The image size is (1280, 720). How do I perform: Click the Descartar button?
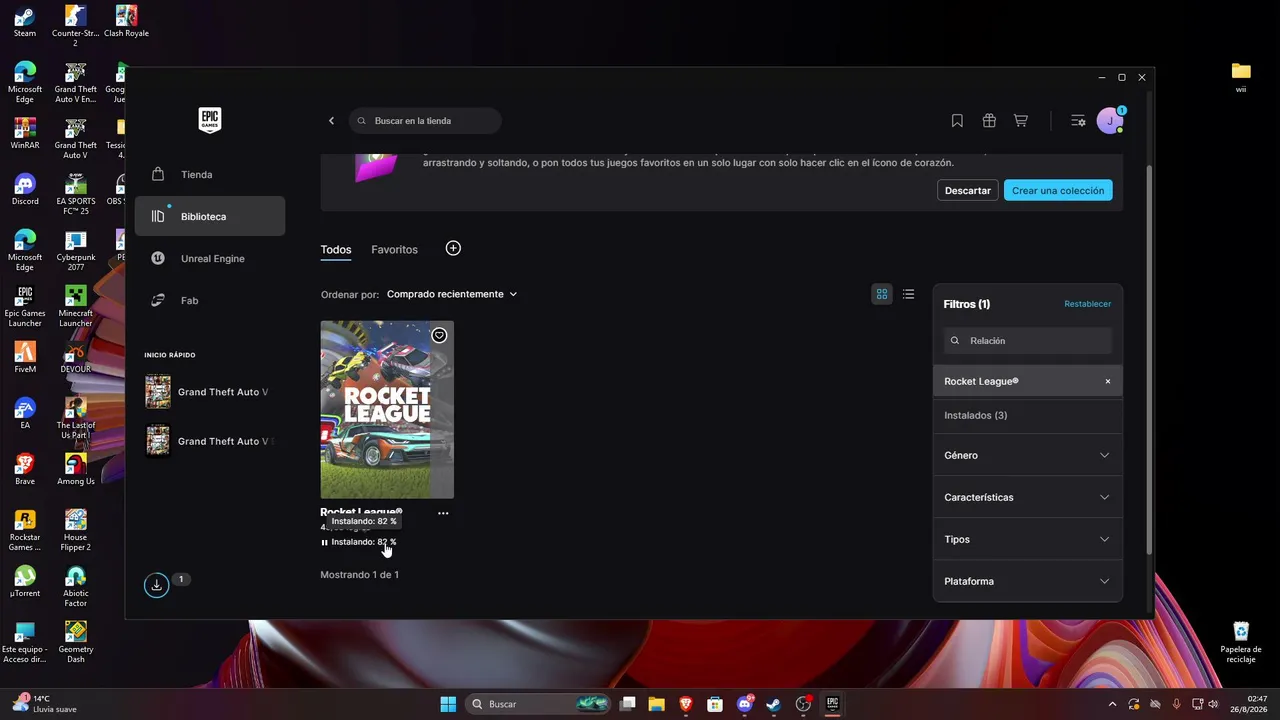(x=968, y=190)
